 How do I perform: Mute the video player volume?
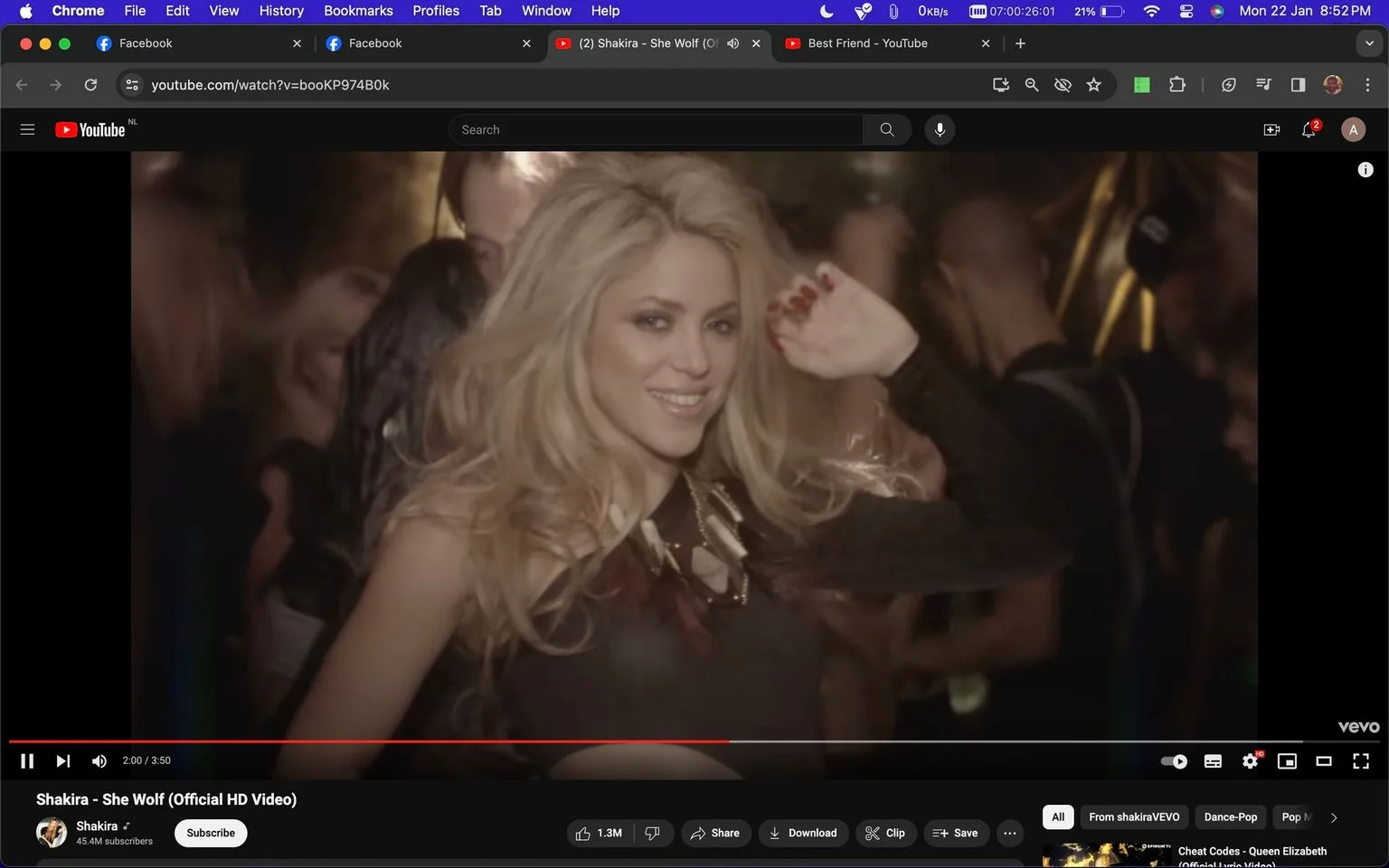click(99, 761)
